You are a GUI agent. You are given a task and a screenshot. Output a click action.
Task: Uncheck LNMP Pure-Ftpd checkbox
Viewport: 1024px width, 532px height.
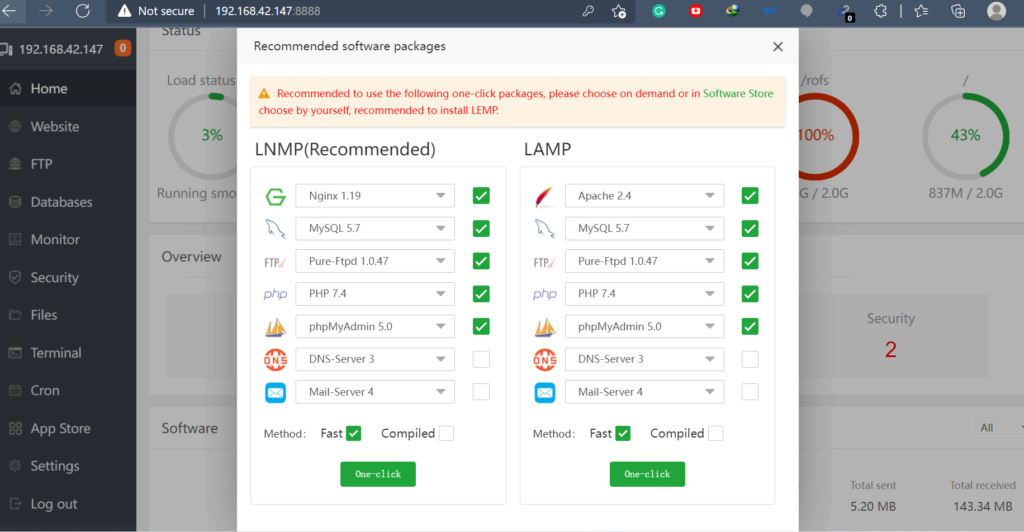point(481,261)
